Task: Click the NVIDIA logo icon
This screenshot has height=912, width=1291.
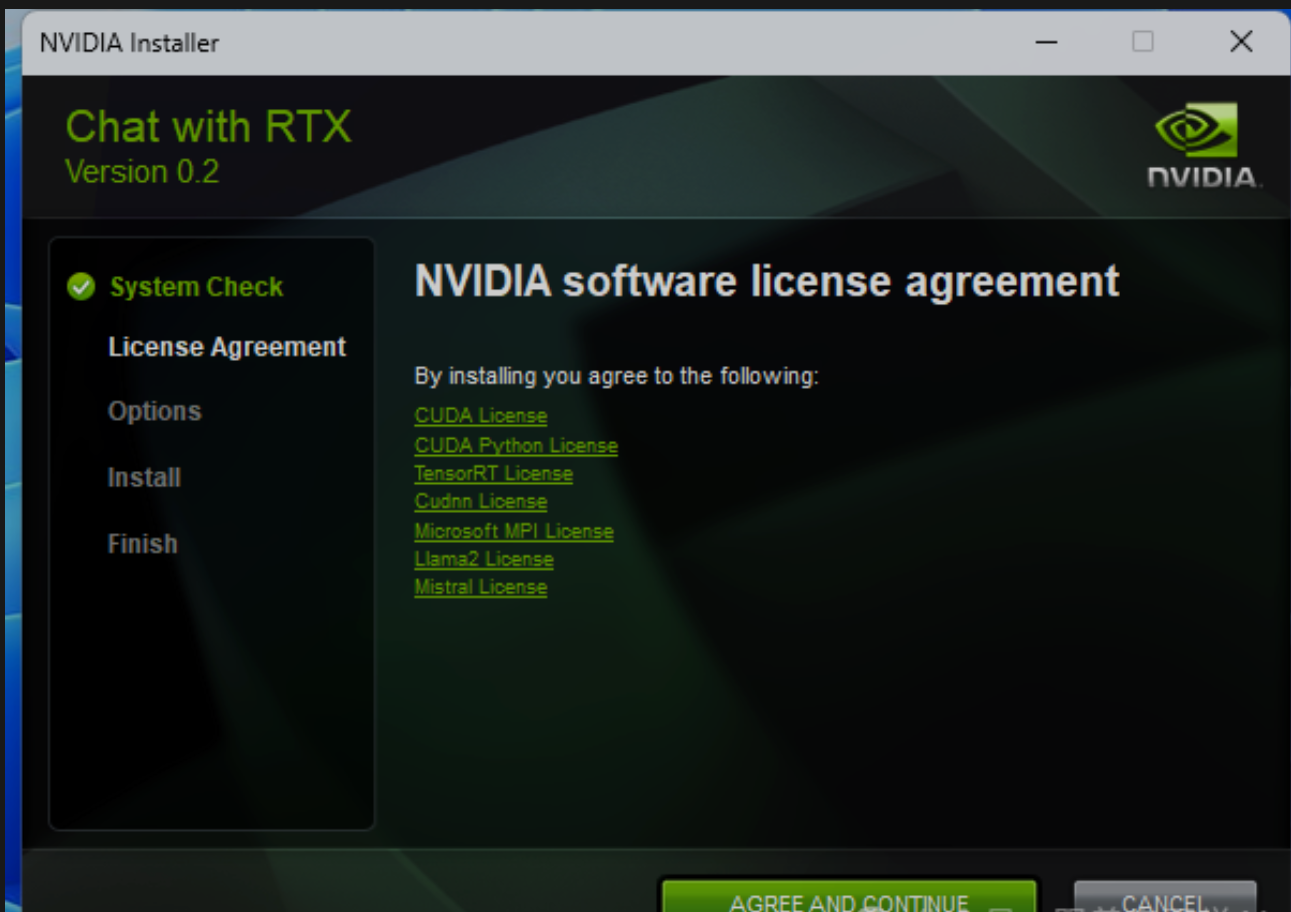Action: [1204, 146]
